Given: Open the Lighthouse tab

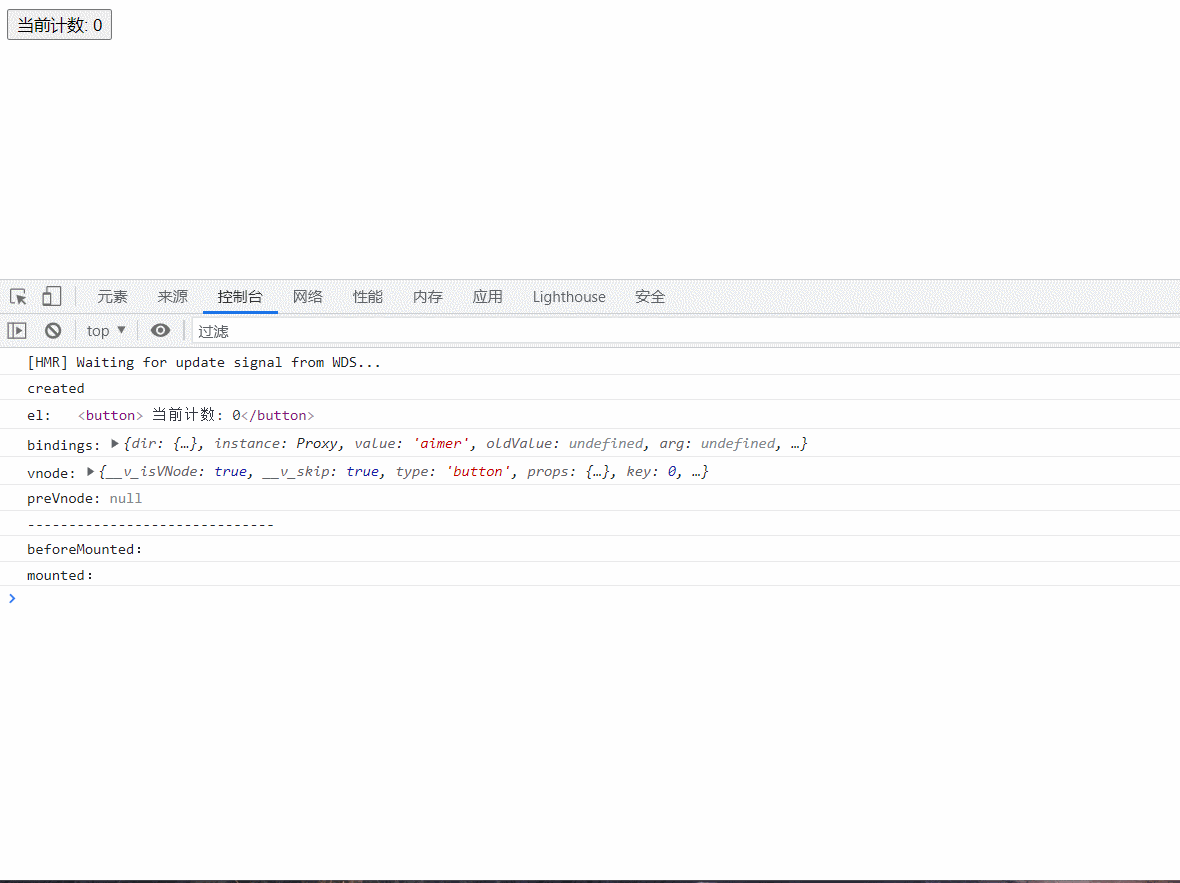Looking at the screenshot, I should coord(569,297).
